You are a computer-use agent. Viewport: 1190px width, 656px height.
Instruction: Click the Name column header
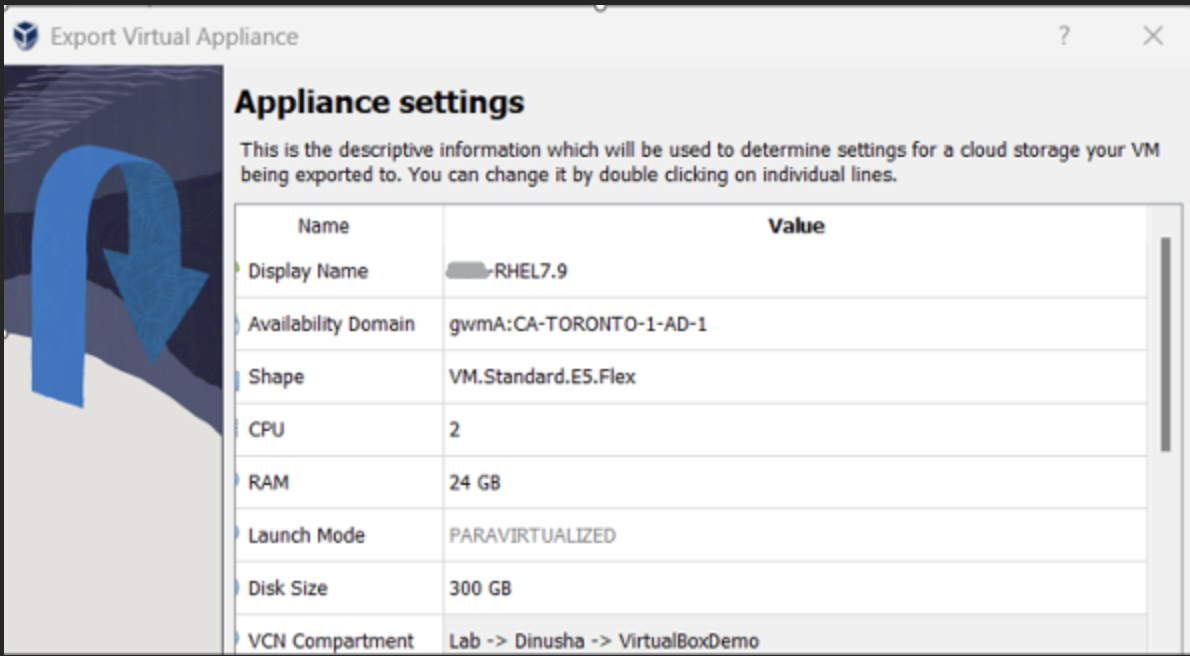(323, 226)
